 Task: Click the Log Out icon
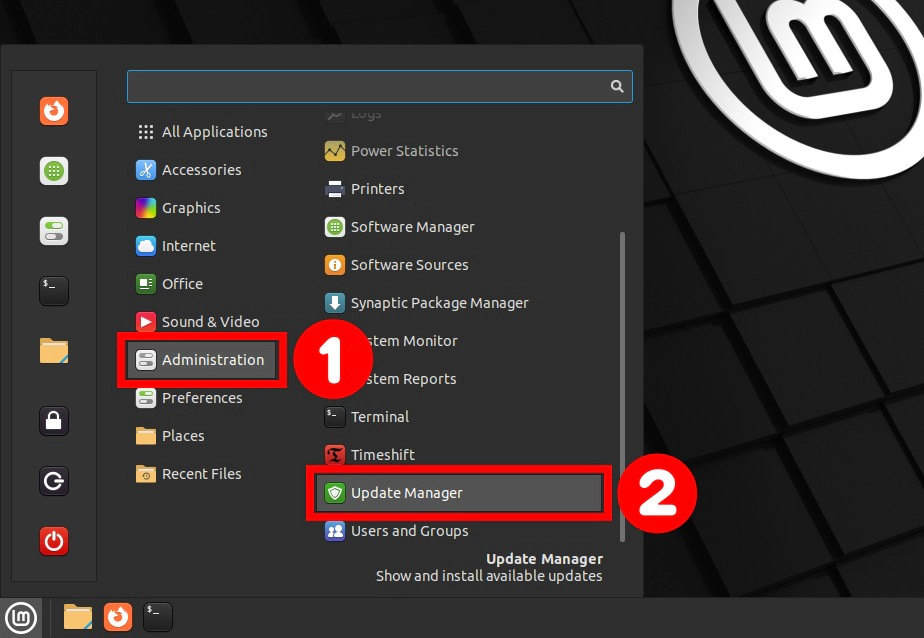[54, 481]
